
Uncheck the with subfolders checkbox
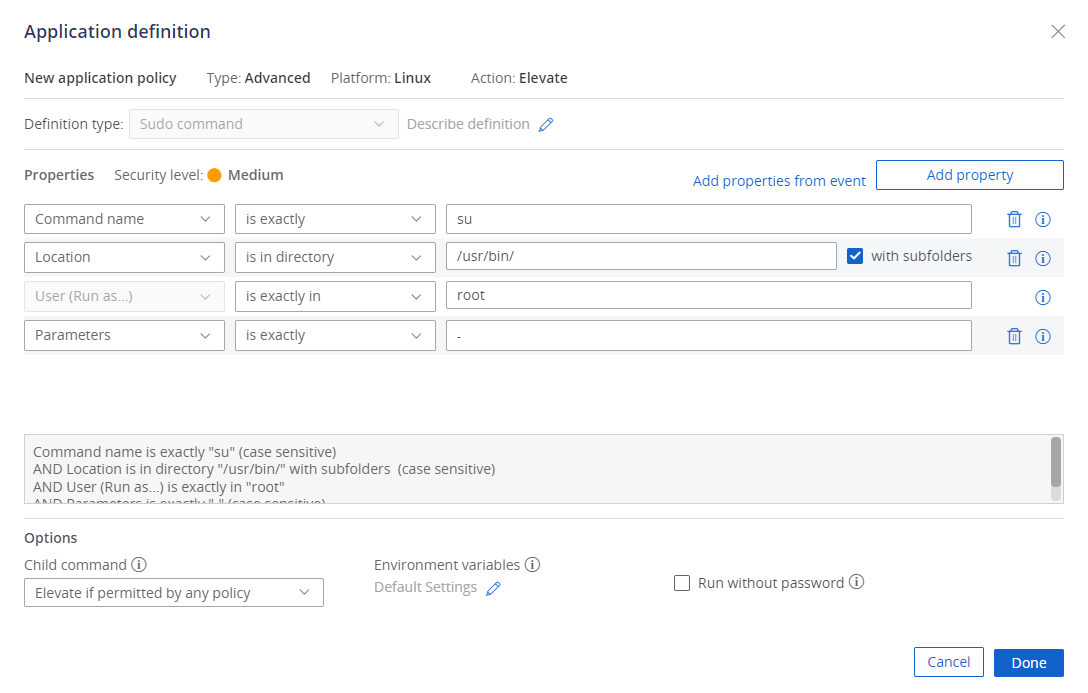[x=855, y=256]
